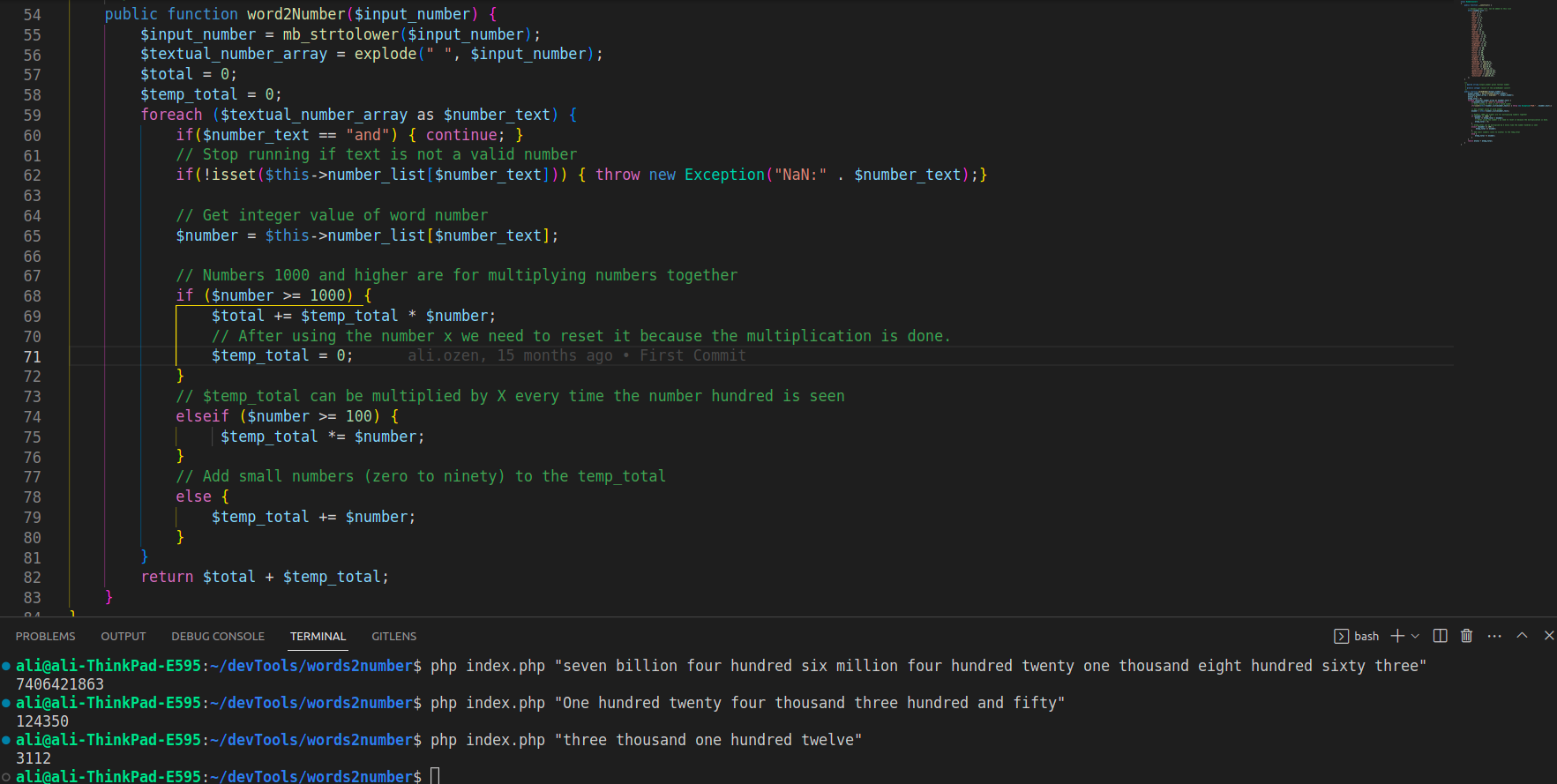
Task: Split the terminal panel
Action: (x=1441, y=636)
